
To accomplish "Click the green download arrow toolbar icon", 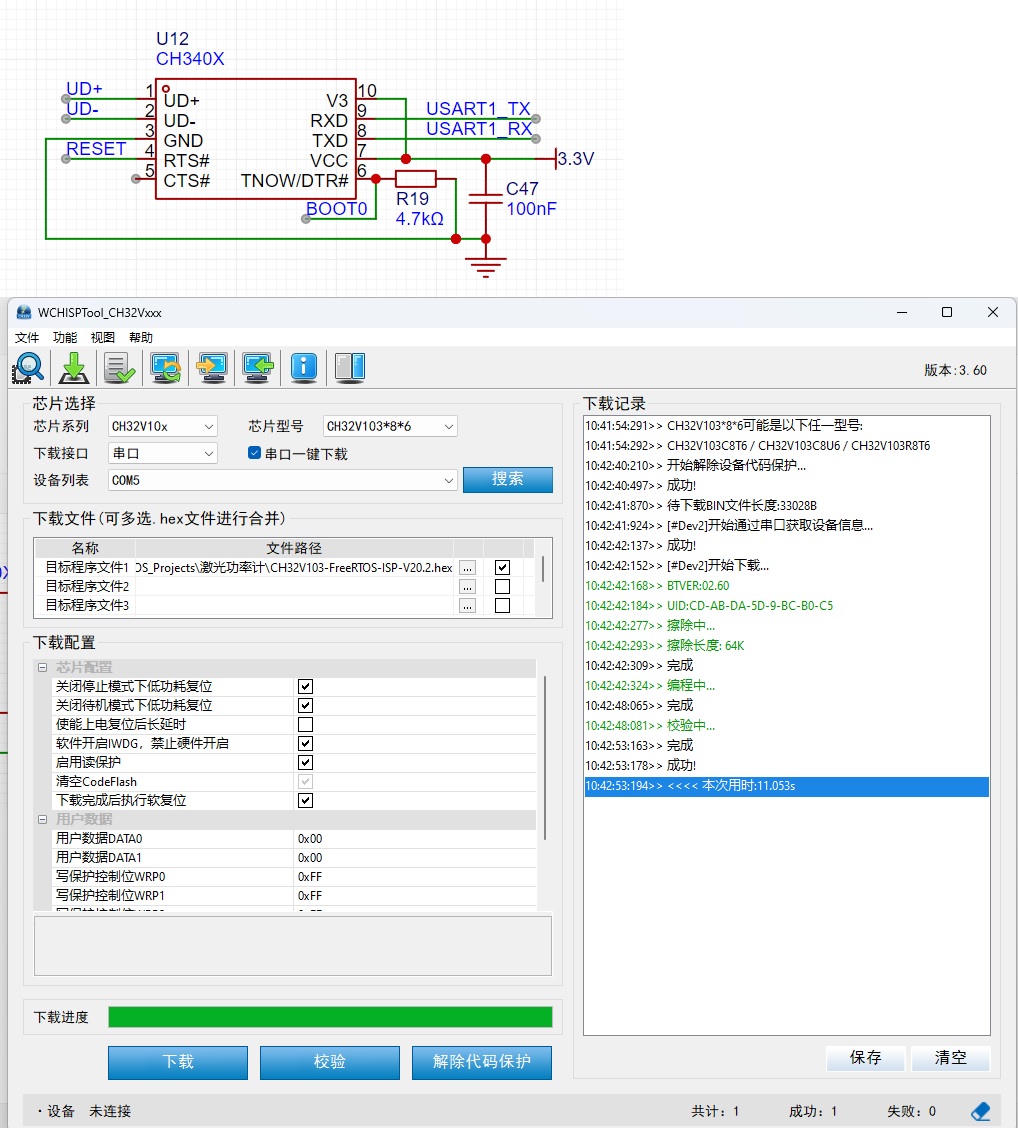I will coord(75,368).
